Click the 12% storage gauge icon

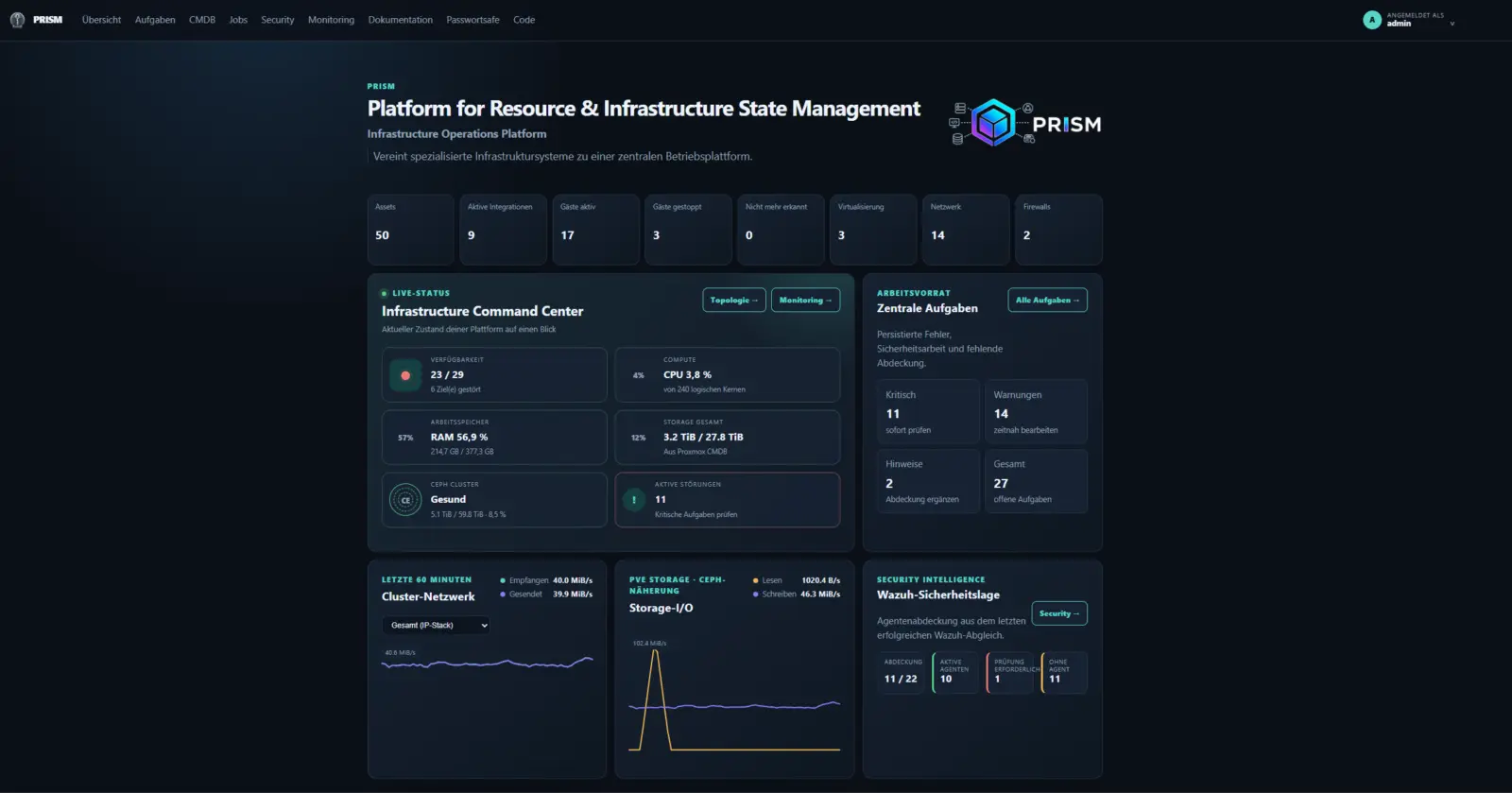638,438
